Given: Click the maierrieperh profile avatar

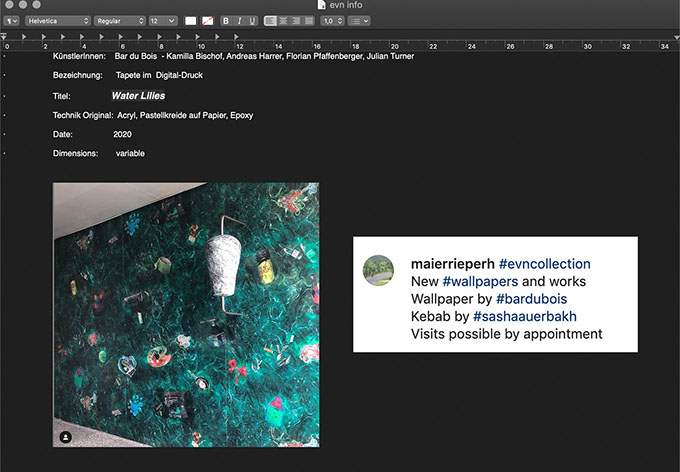Looking at the screenshot, I should pos(378,271).
